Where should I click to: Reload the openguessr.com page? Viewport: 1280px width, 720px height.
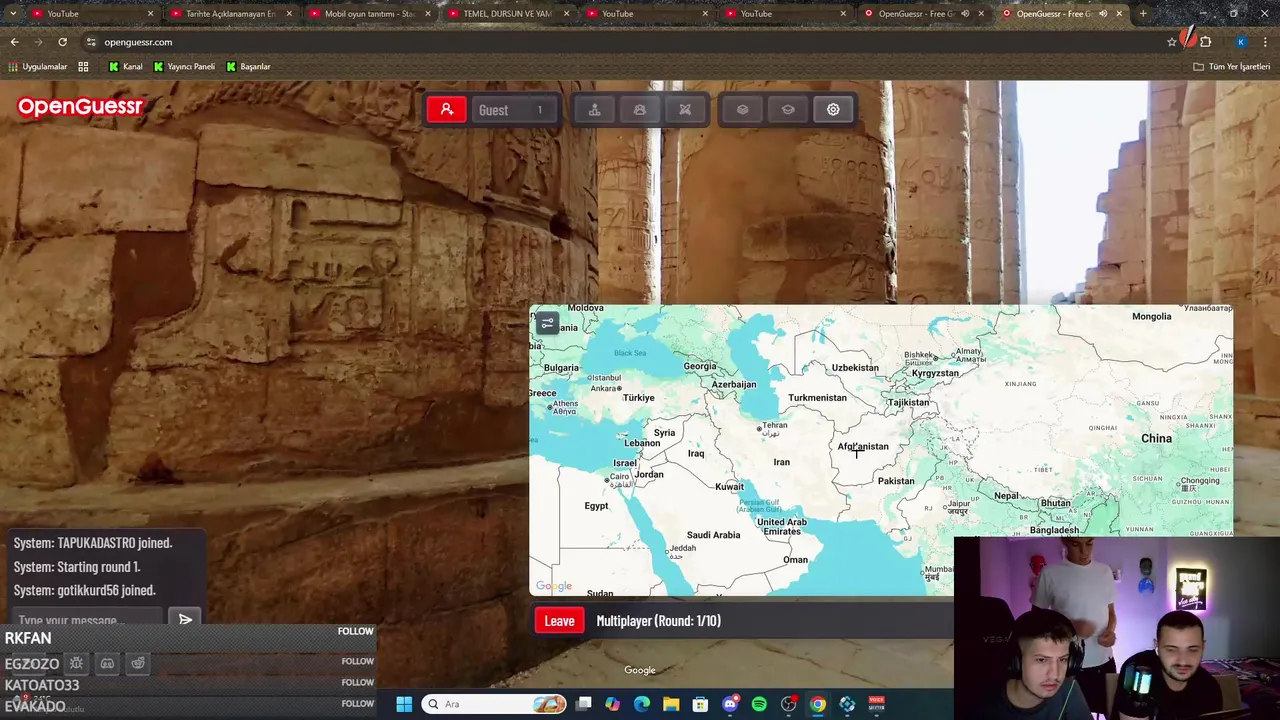tap(62, 42)
